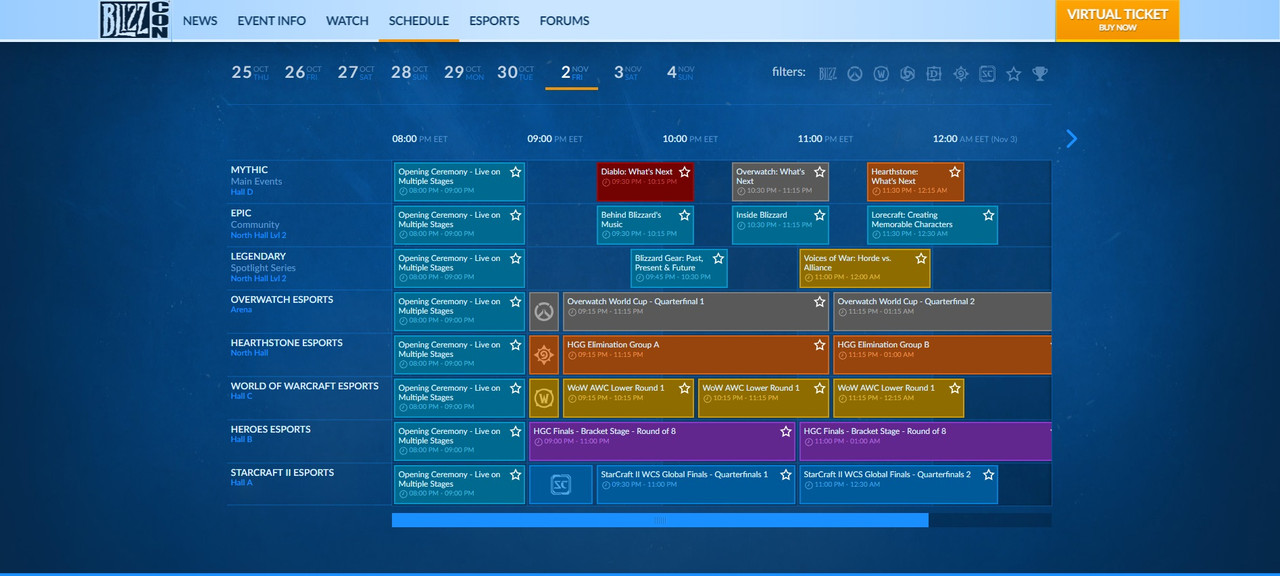Star Opening Ceremony in the Heroes Esports row

point(515,431)
